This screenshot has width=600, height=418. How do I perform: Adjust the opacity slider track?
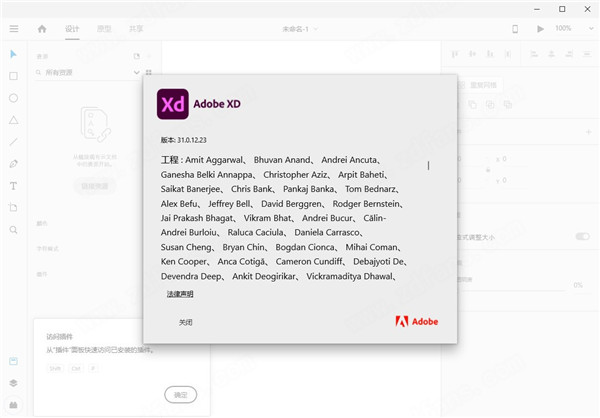(x=513, y=290)
